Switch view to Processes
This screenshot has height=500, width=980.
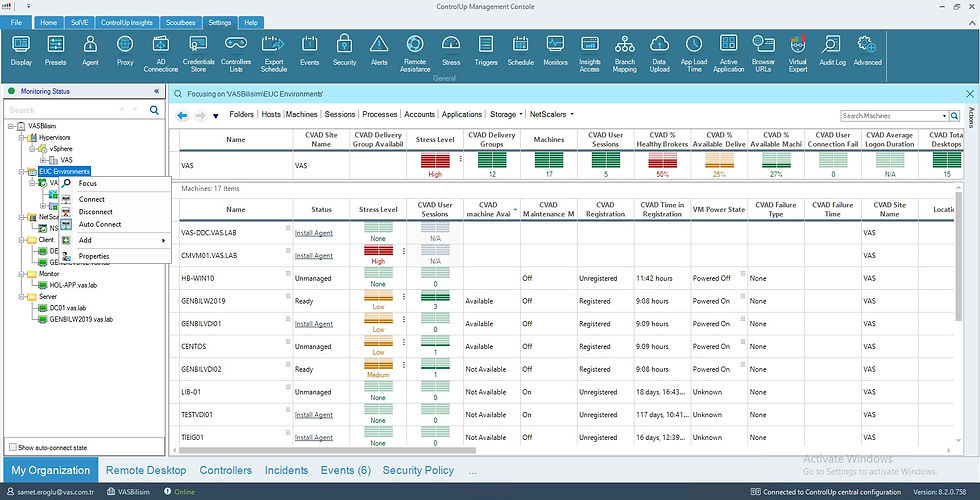[380, 114]
